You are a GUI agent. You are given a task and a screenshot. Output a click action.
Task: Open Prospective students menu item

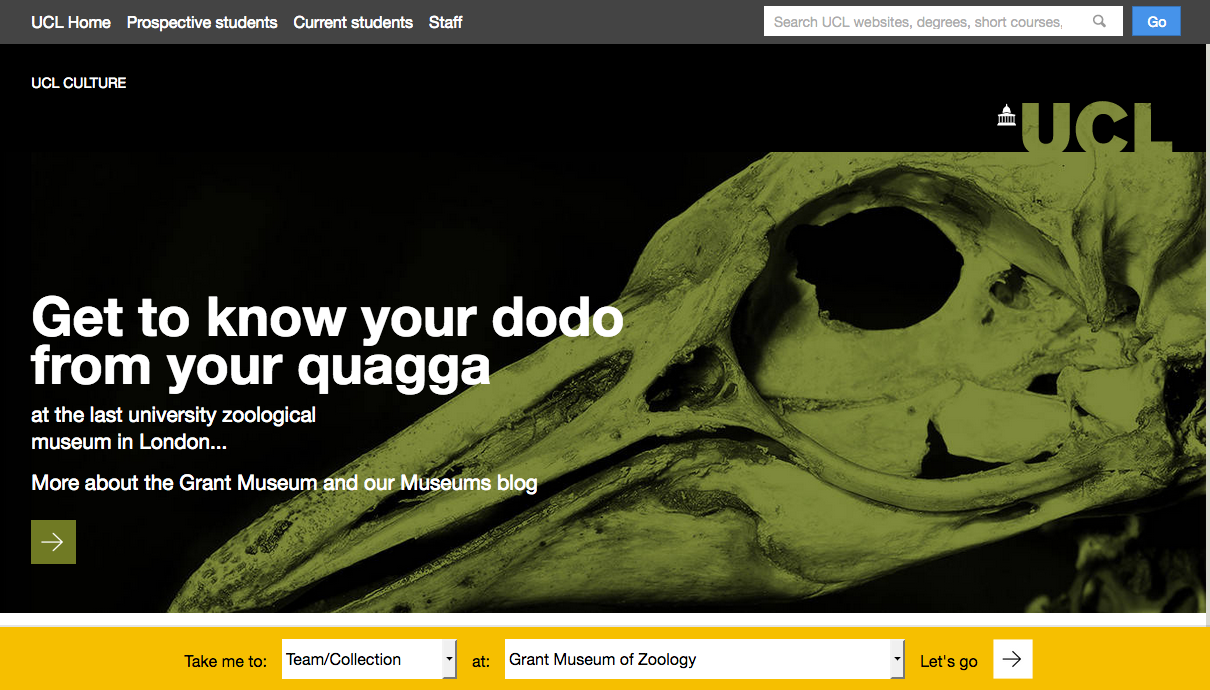202,22
